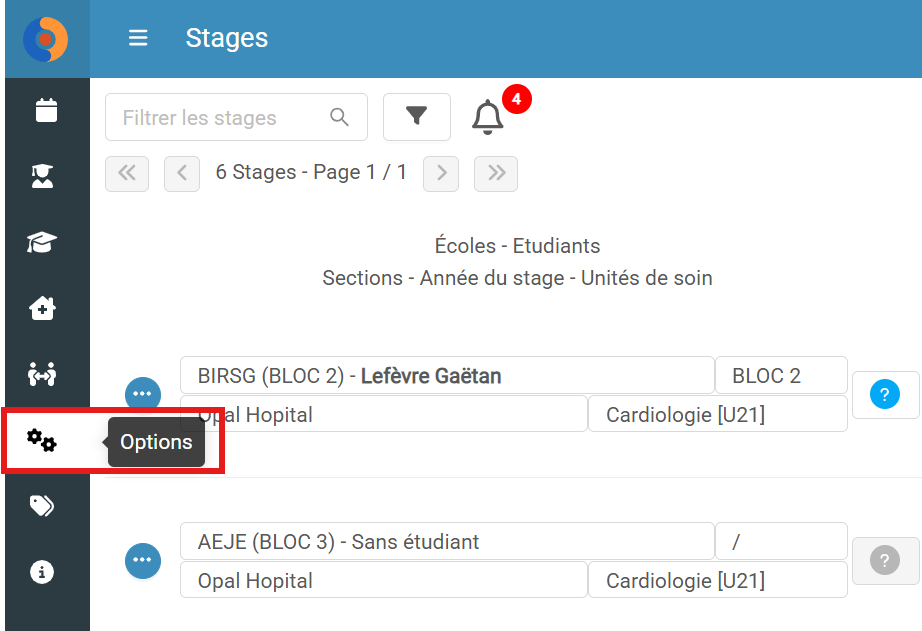Focus the 'Filtrer les stages' search field
The width and height of the screenshot is (922, 631).
[236, 118]
